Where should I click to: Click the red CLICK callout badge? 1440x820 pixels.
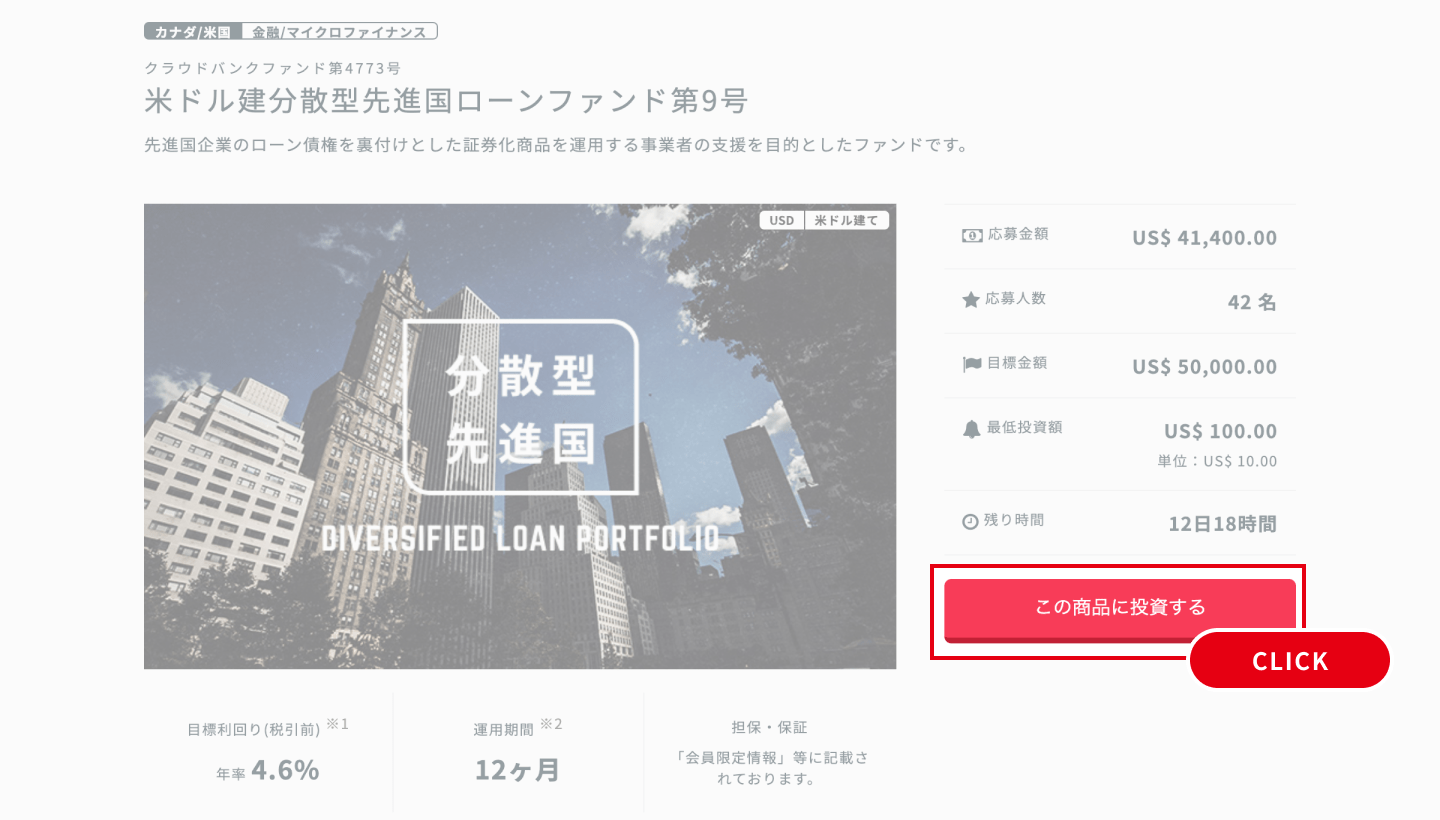pos(1290,660)
